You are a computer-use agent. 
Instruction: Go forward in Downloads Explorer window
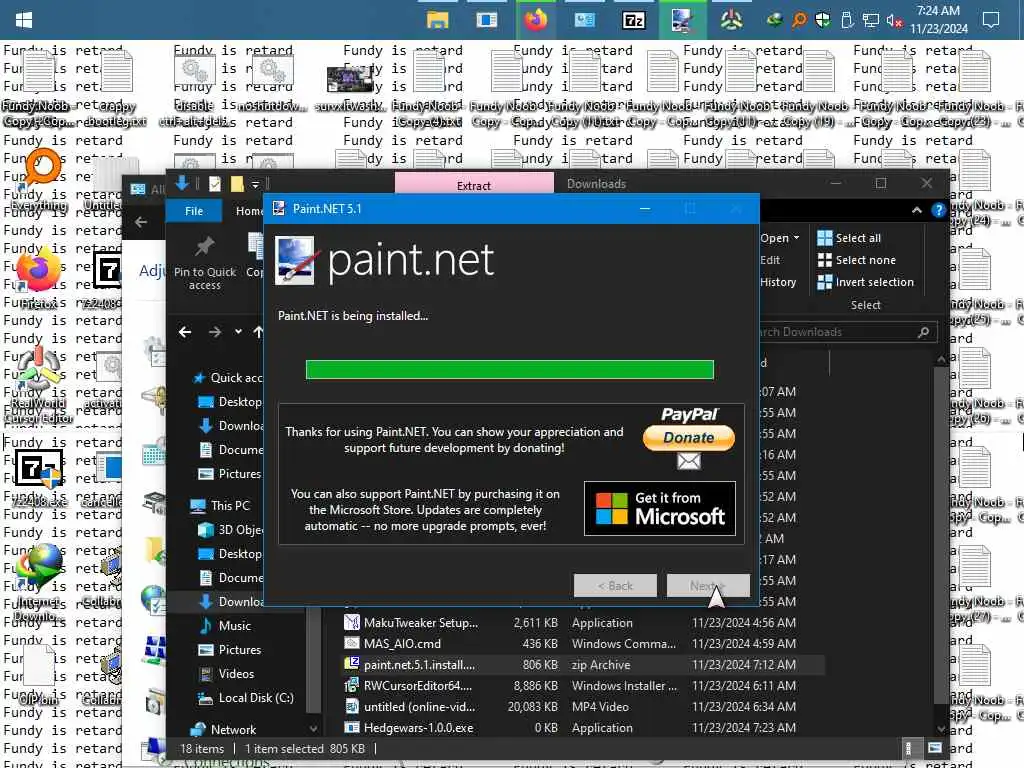click(215, 332)
